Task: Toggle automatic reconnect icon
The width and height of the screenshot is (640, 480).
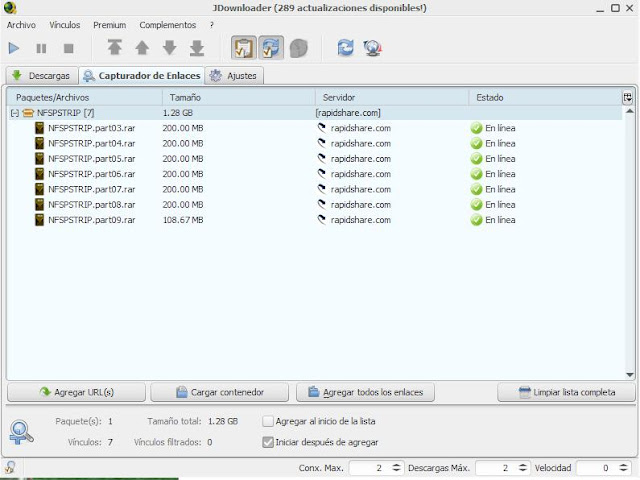Action: coord(271,48)
